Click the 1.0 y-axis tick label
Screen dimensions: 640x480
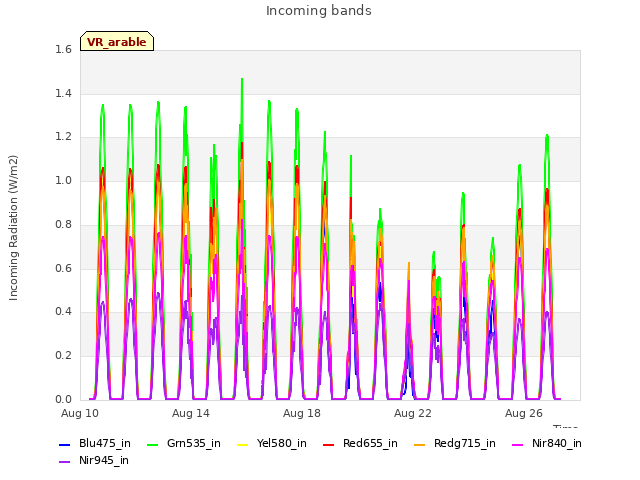click(63, 180)
